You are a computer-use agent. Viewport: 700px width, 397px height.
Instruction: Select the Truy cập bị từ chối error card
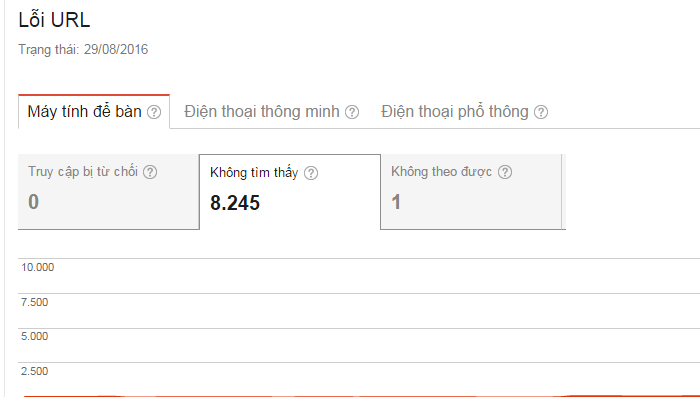point(108,192)
